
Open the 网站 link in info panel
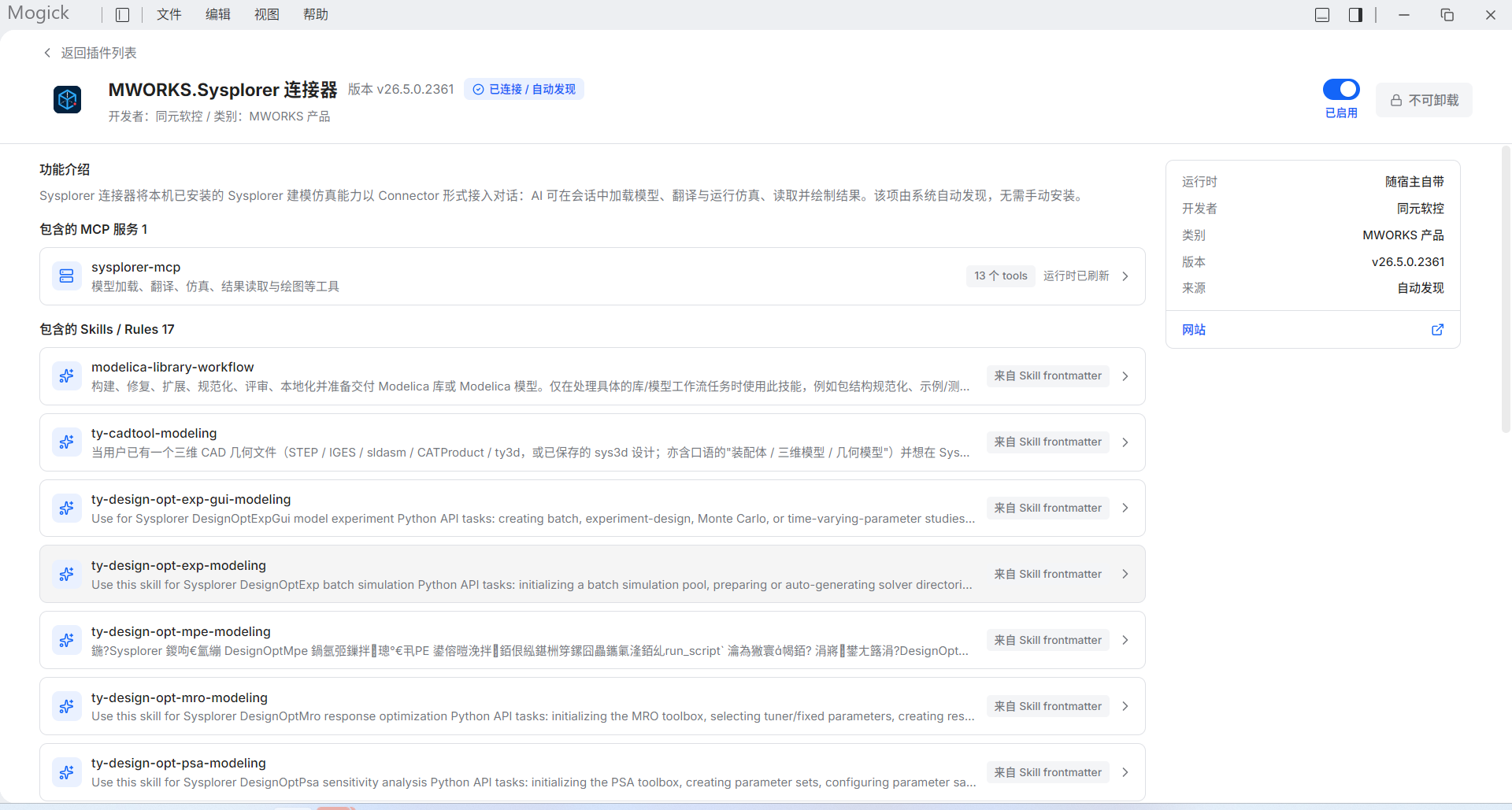(x=1194, y=330)
